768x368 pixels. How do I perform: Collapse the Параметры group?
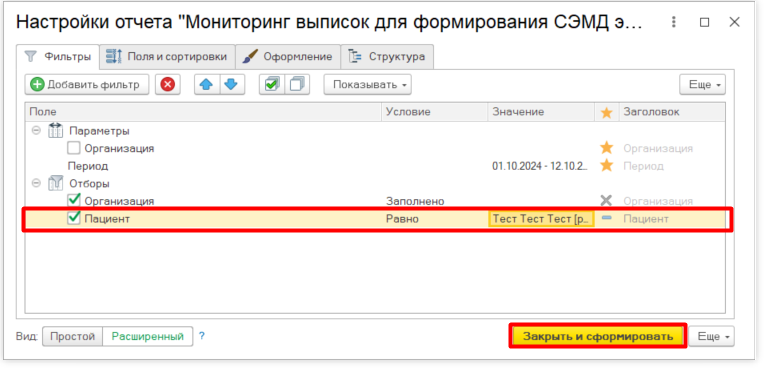click(35, 131)
